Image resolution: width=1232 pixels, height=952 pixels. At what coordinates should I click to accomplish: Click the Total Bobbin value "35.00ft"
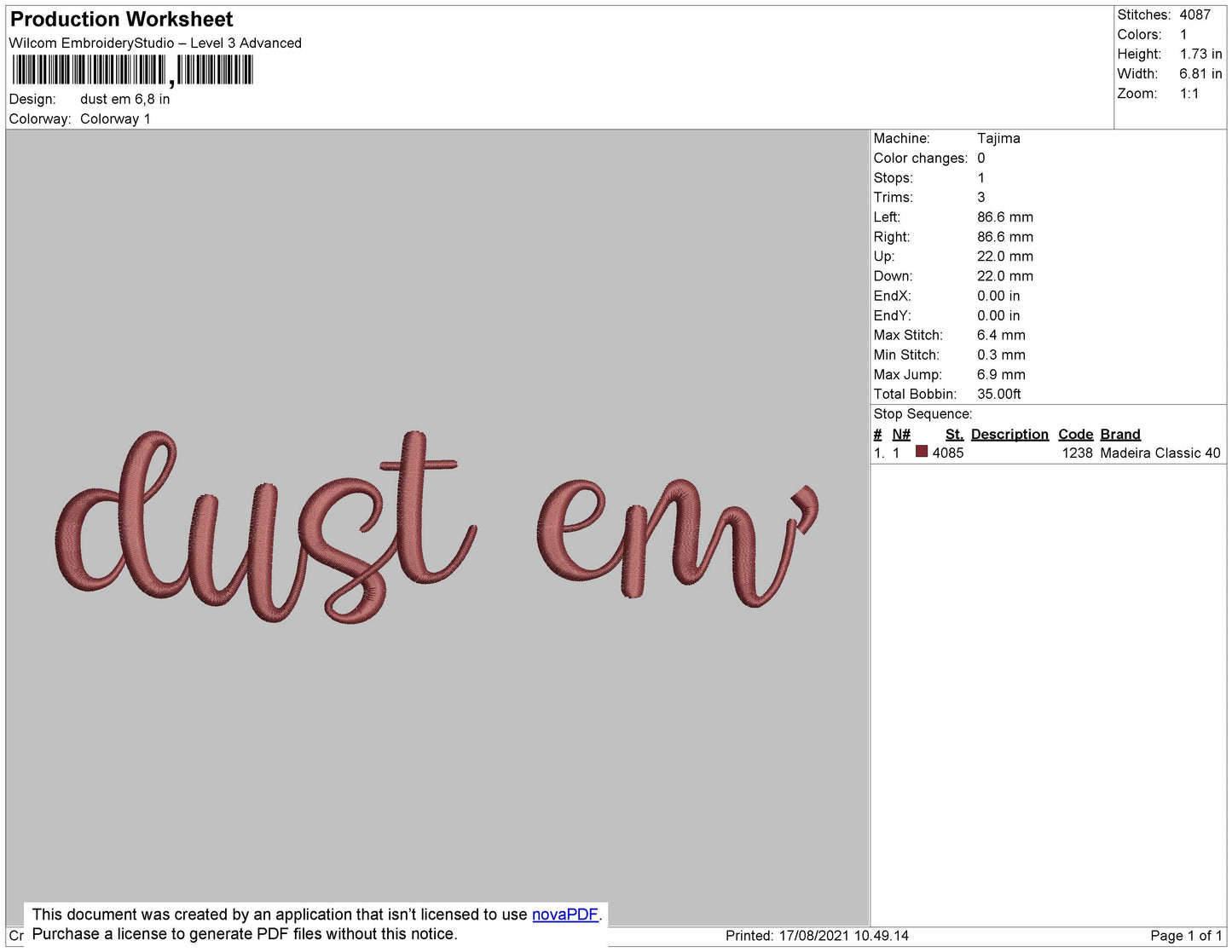point(998,395)
